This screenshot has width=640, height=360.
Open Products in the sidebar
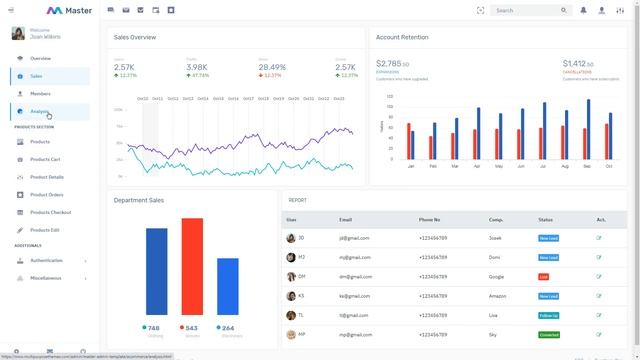[x=50, y=142]
